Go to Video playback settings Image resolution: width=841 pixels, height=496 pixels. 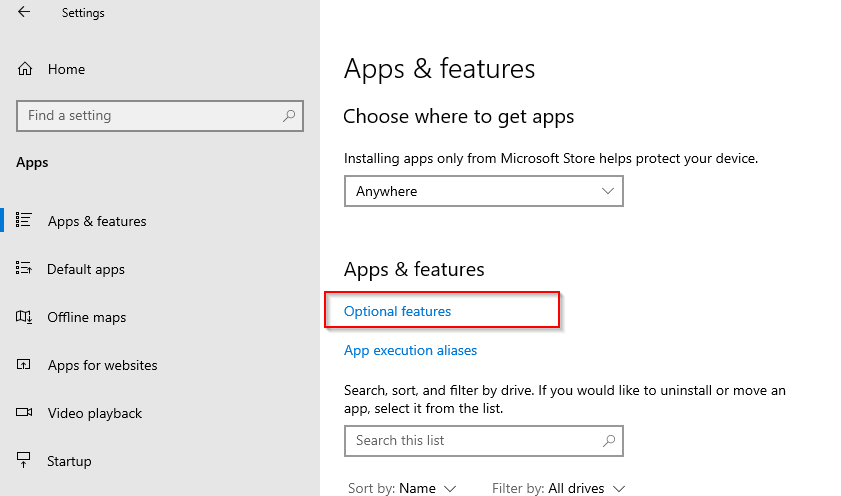point(94,413)
